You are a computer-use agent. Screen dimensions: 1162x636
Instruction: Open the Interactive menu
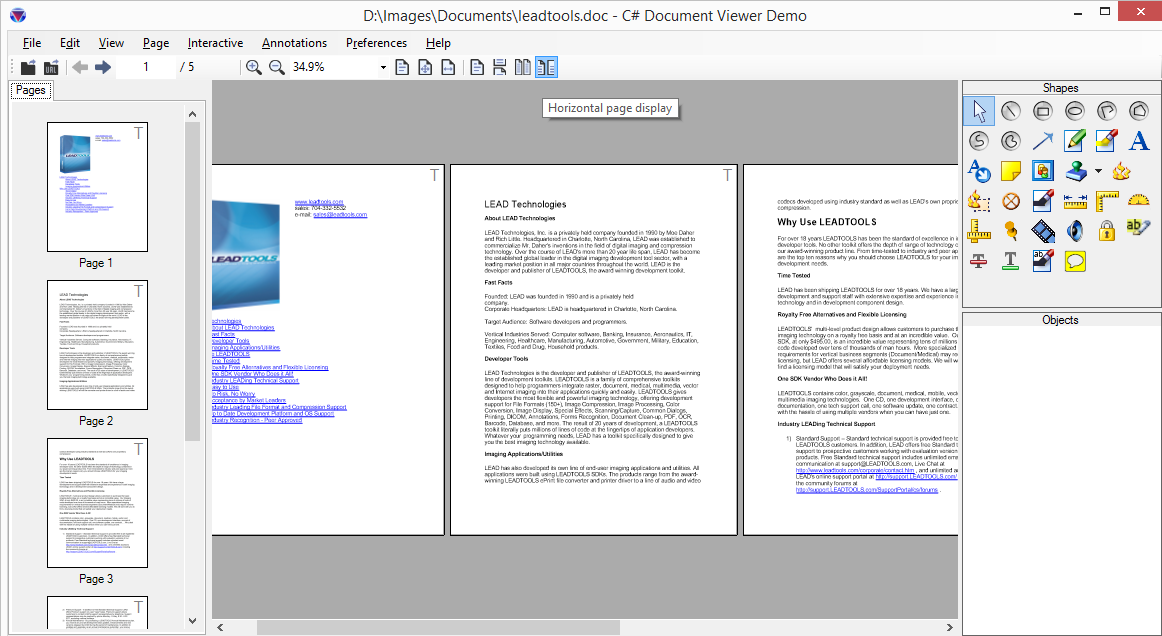click(x=215, y=43)
